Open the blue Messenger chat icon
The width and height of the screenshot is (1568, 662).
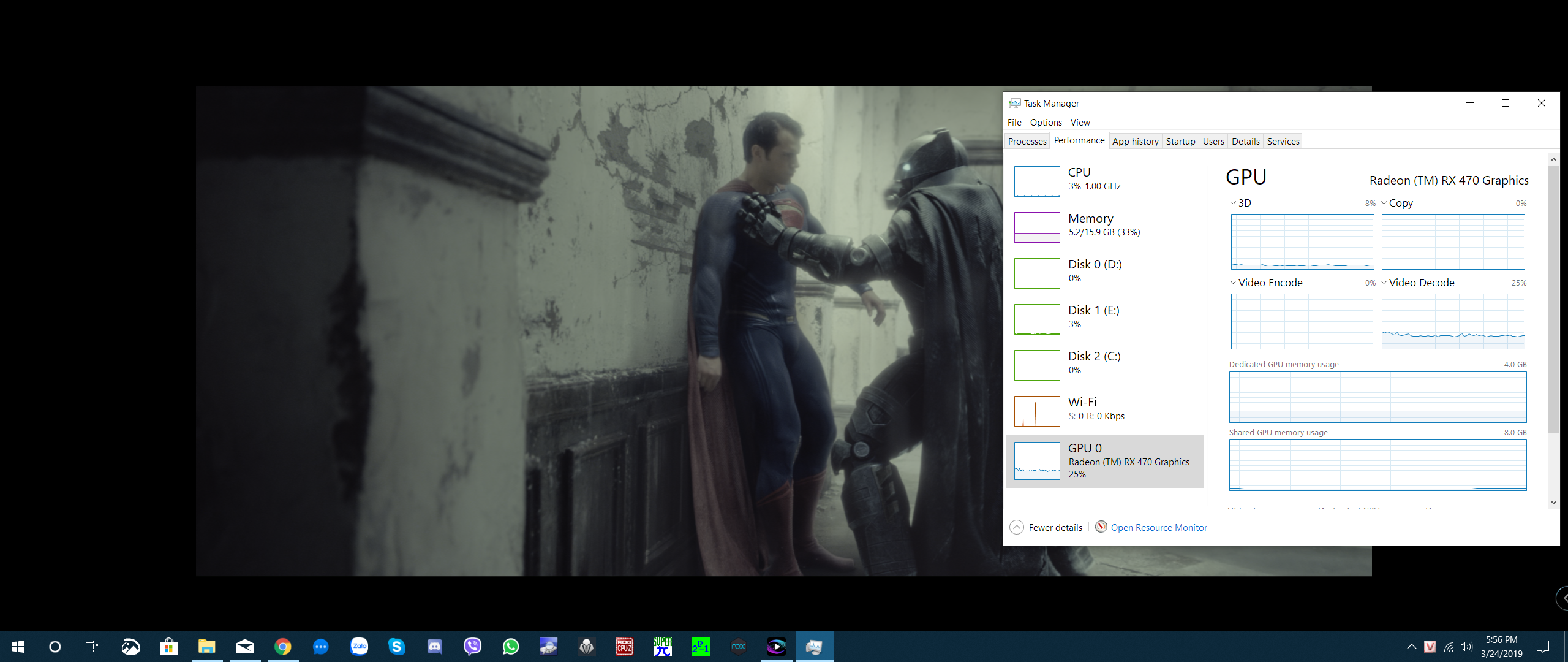tap(321, 647)
